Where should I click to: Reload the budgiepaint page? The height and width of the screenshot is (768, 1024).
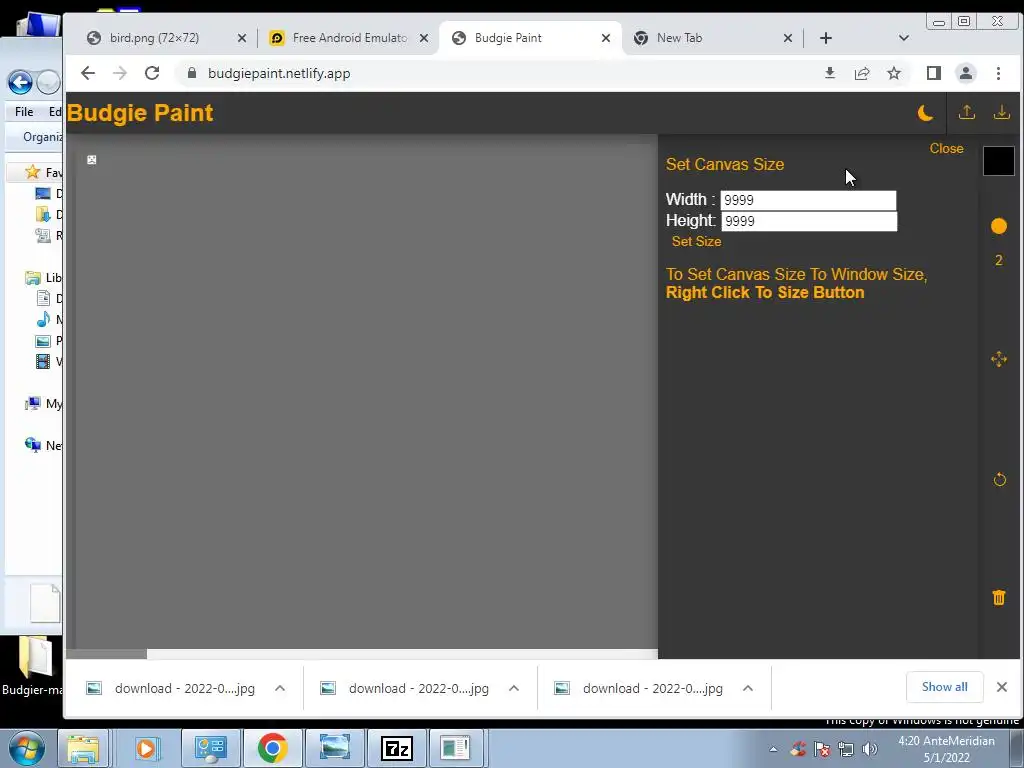(152, 73)
